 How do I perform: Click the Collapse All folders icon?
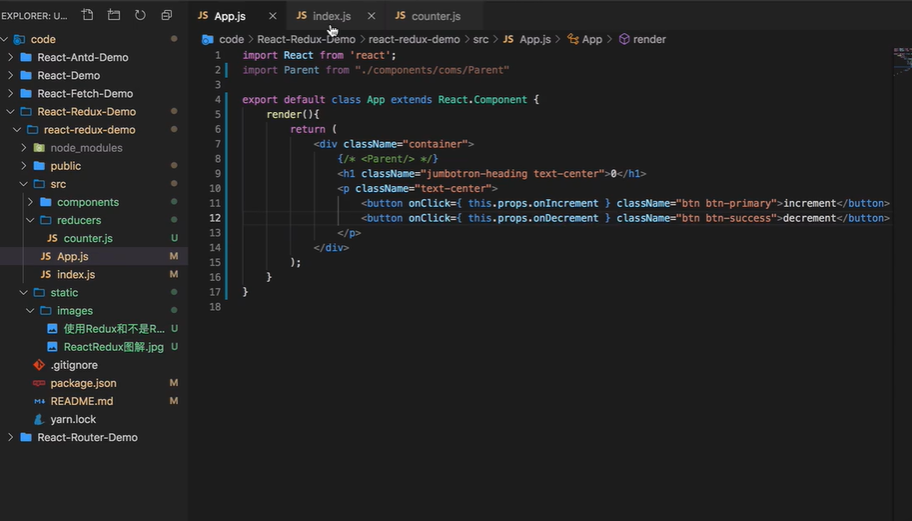pos(166,15)
